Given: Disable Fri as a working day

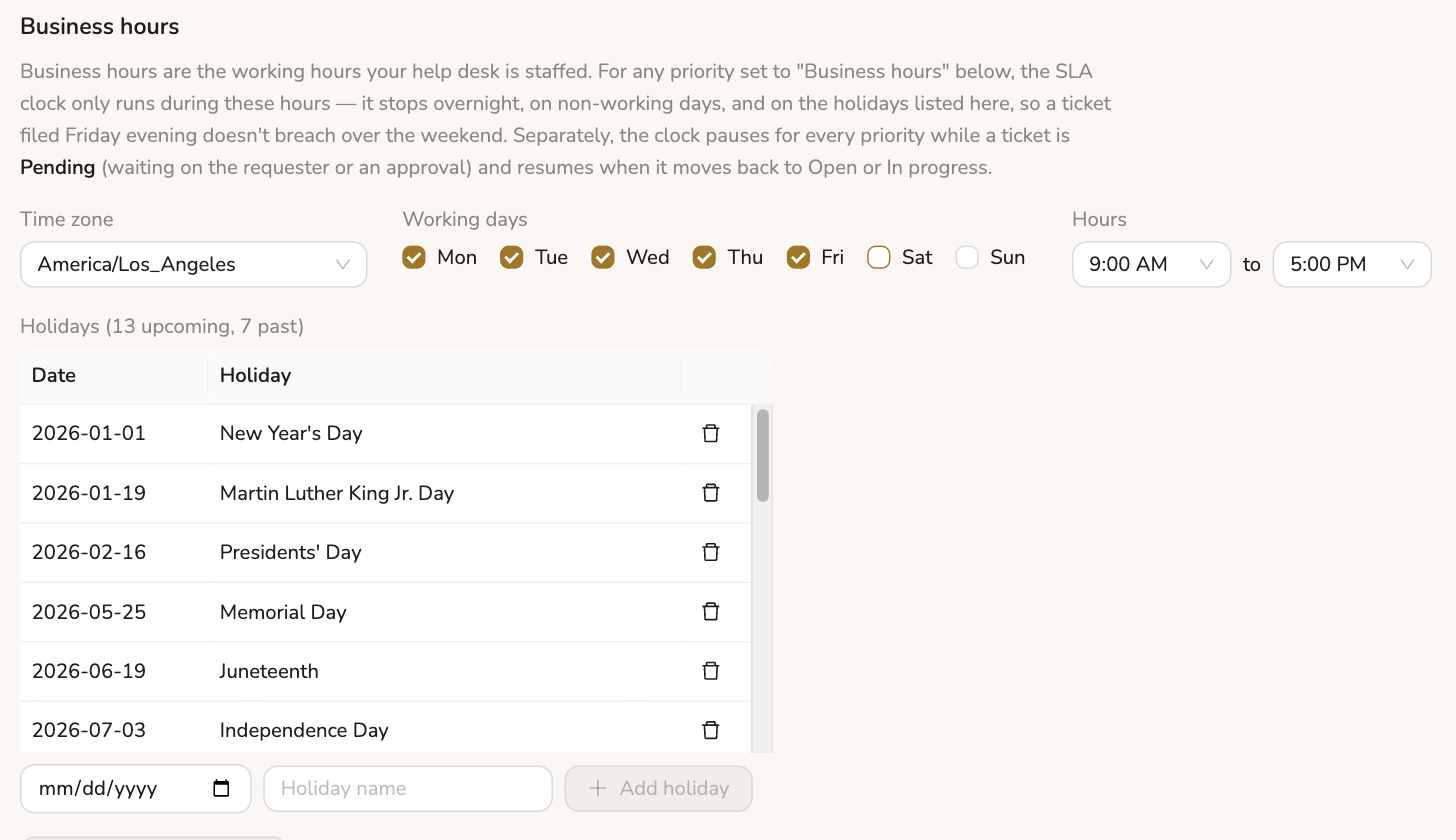Looking at the screenshot, I should (x=798, y=257).
